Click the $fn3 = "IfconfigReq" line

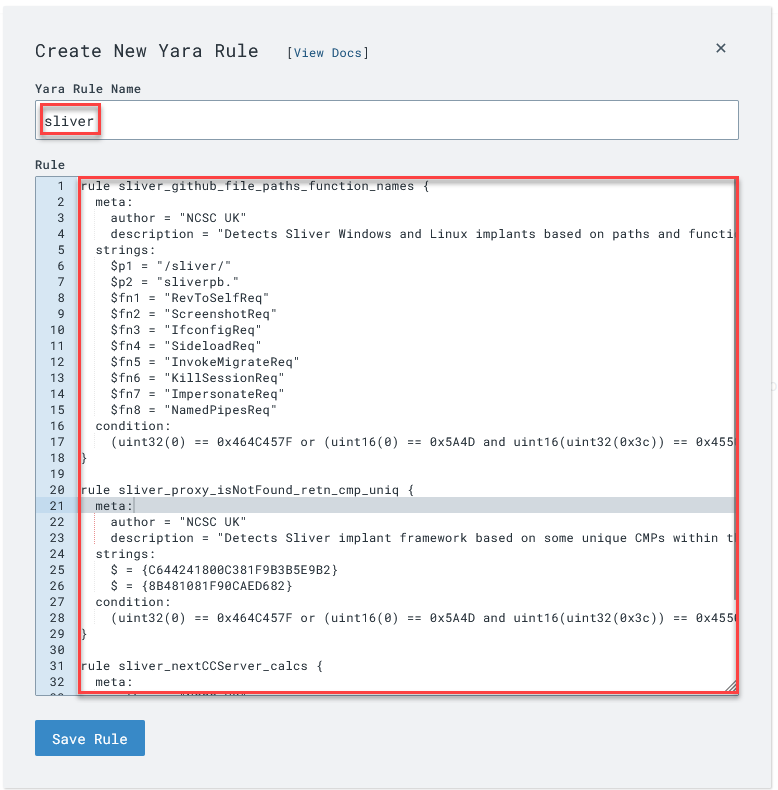pos(186,330)
